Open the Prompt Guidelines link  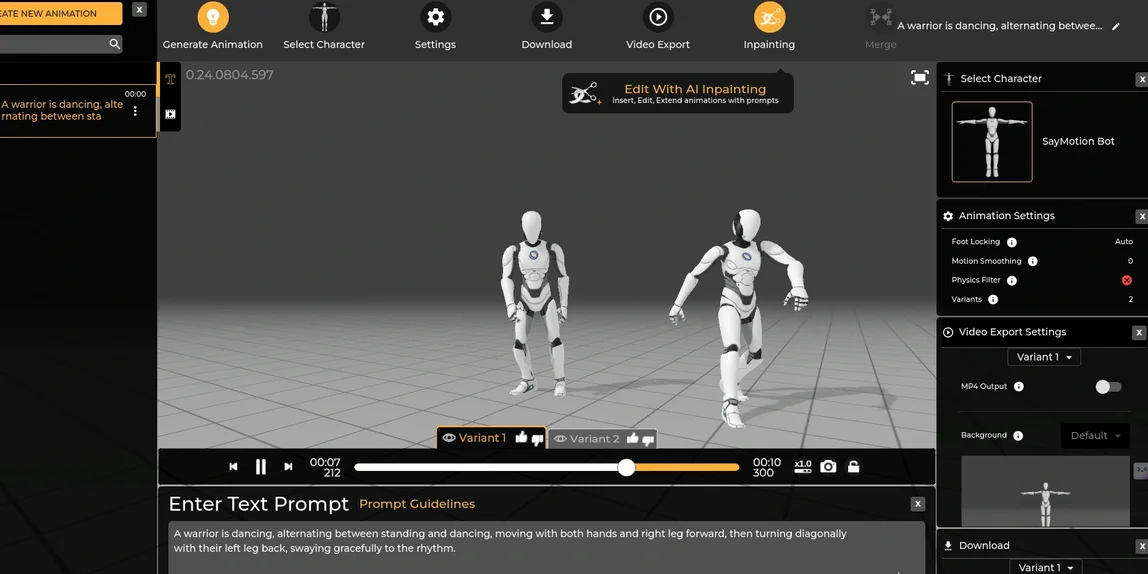(x=417, y=504)
